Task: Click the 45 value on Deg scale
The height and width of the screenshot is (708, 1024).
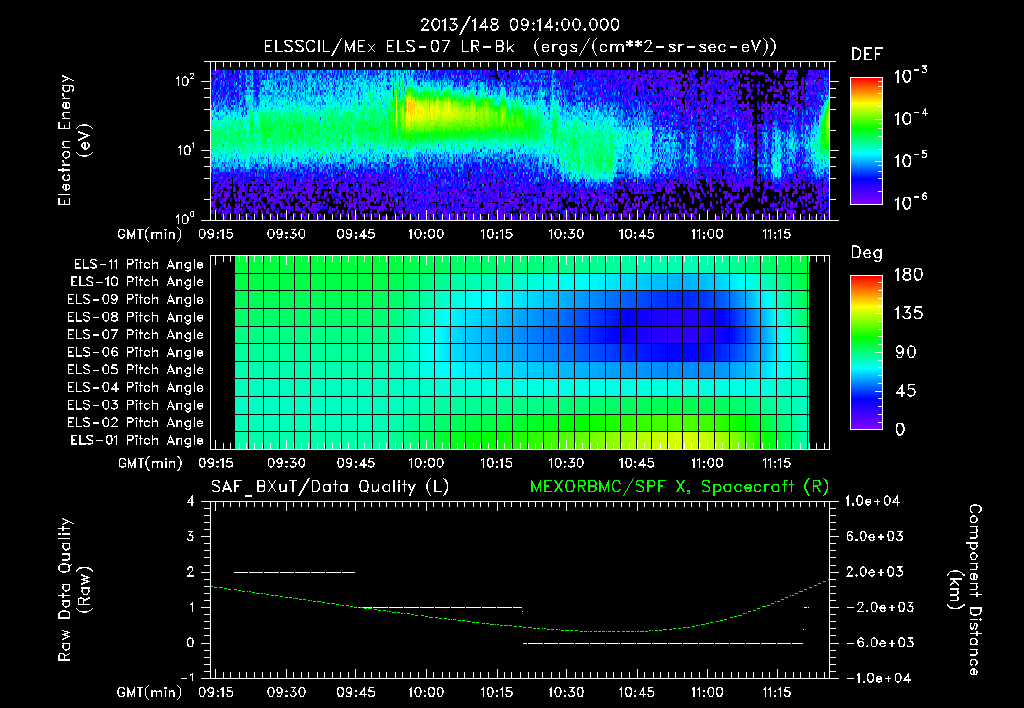Action: (x=906, y=391)
